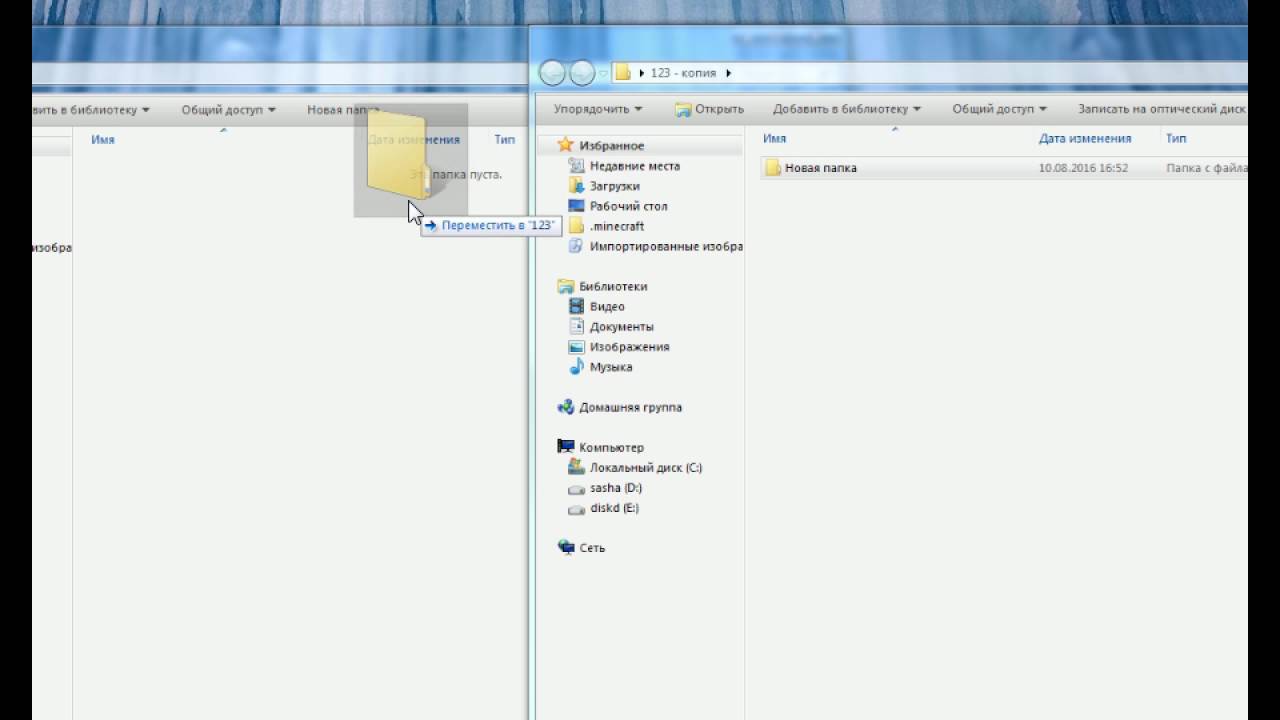Open the Видео library

(607, 306)
